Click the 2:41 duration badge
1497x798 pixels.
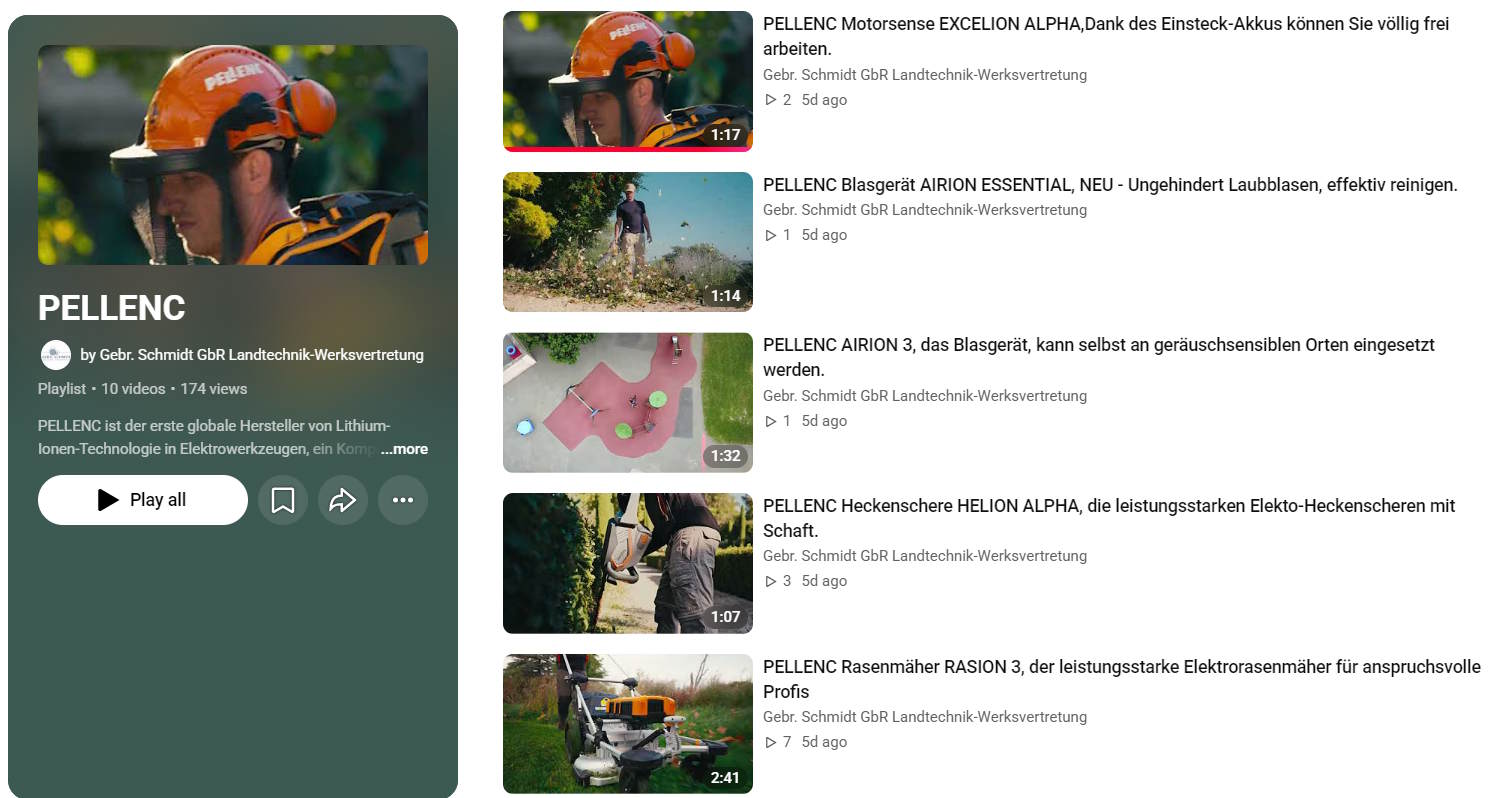coord(726,778)
